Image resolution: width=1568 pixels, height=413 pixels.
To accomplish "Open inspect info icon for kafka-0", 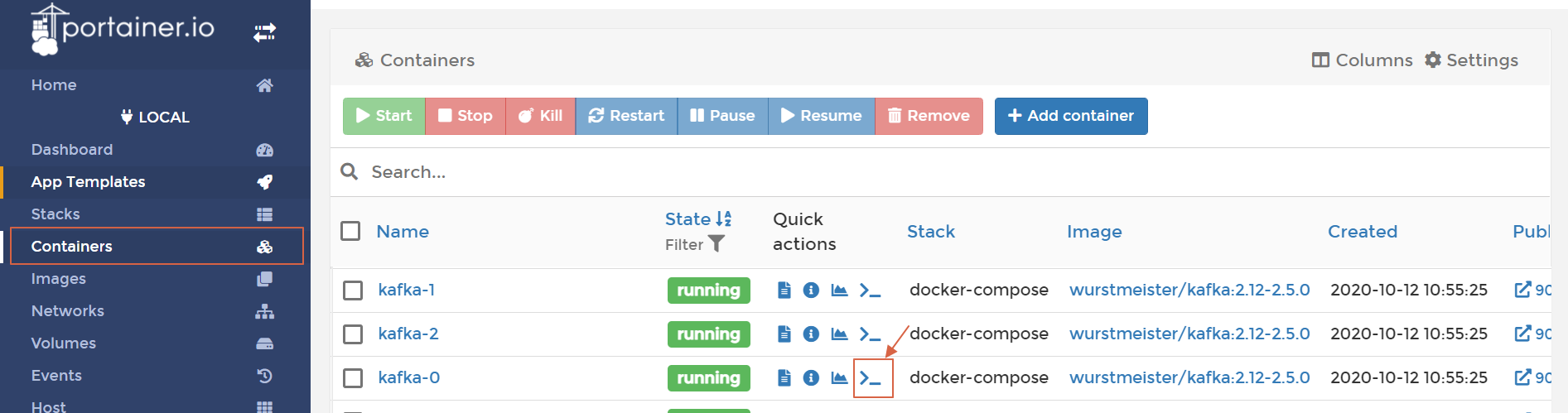I will pos(811,378).
